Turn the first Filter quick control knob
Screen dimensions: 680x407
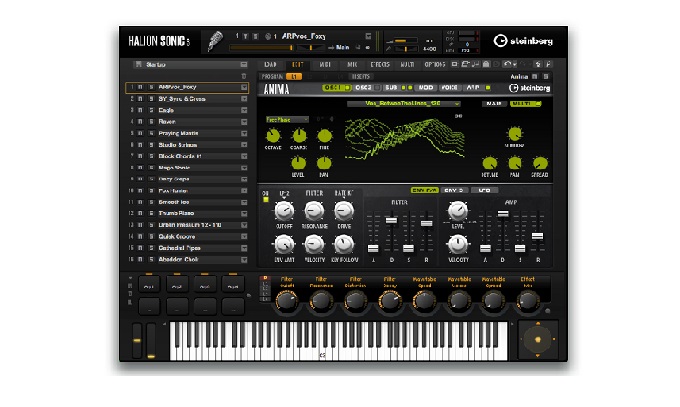pyautogui.click(x=287, y=300)
